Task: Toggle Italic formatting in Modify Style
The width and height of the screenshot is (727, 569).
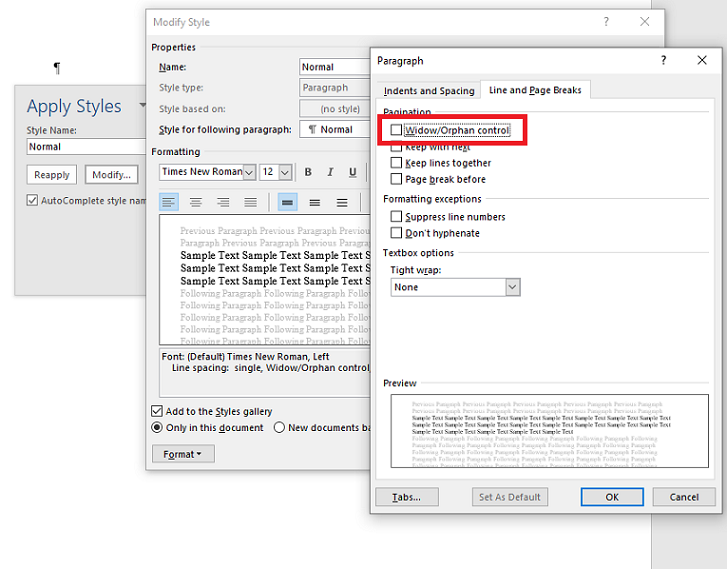Action: [x=330, y=172]
